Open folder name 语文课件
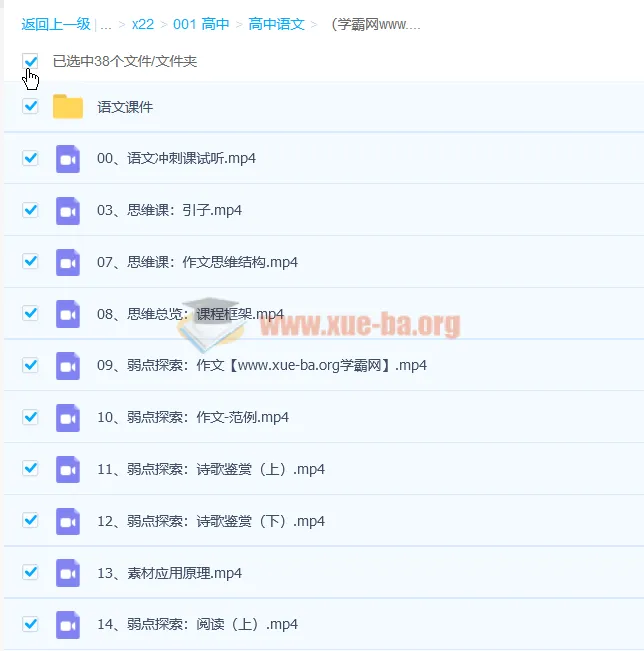This screenshot has width=644, height=651. click(x=125, y=107)
